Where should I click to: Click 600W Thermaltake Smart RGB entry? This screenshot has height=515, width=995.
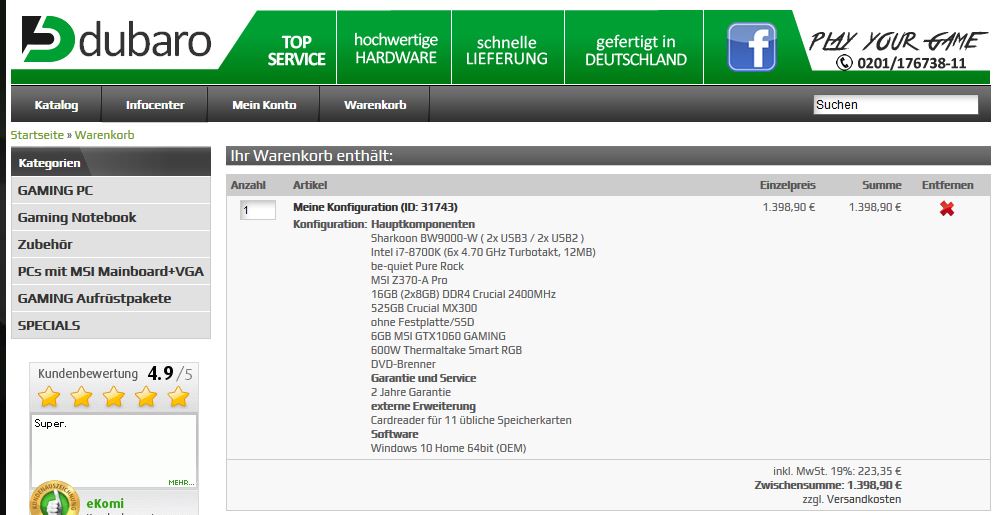(447, 349)
